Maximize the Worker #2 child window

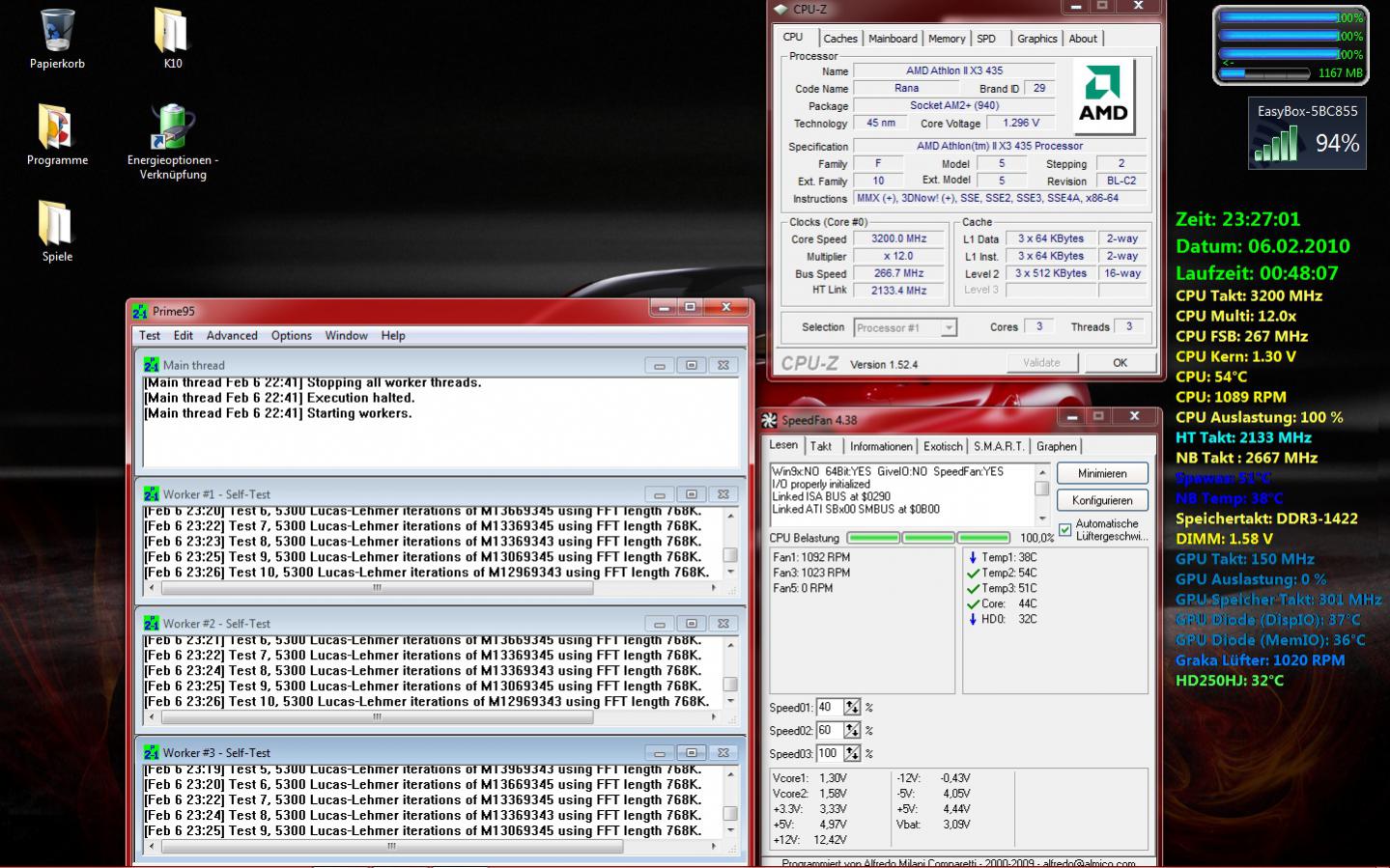pyautogui.click(x=692, y=624)
